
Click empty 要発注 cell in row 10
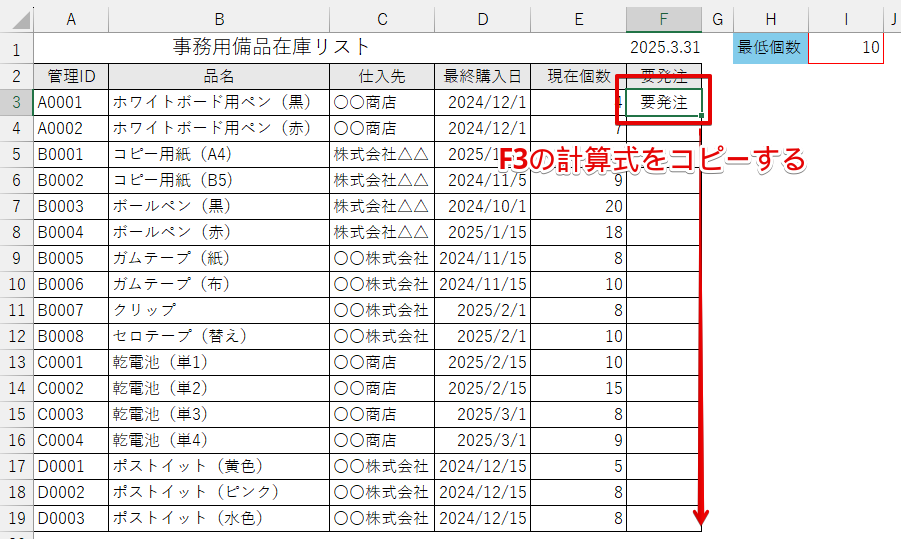point(664,284)
